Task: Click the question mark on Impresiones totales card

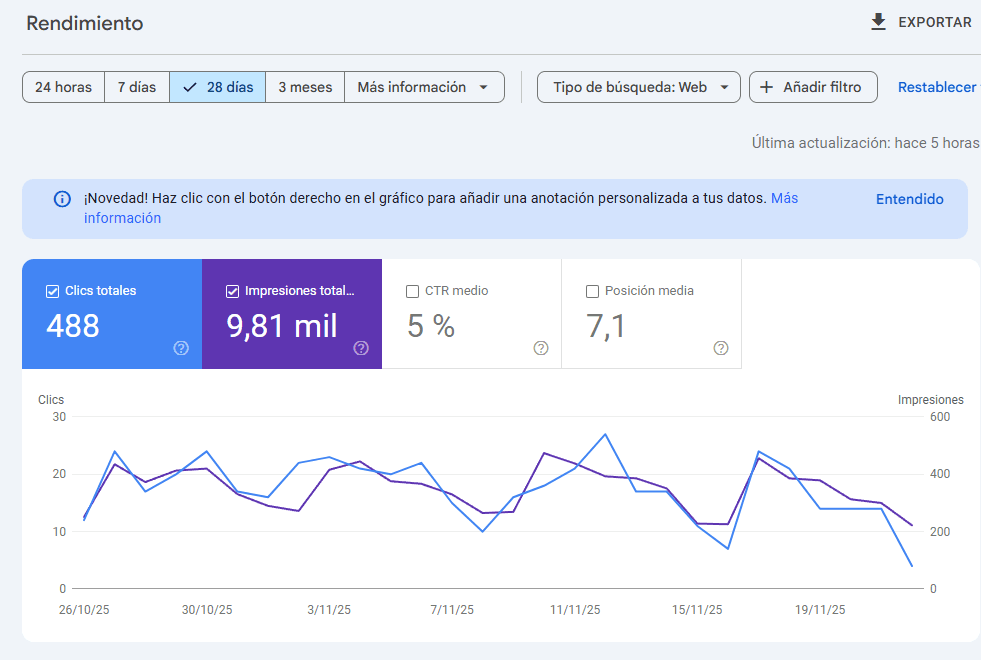Action: [361, 349]
